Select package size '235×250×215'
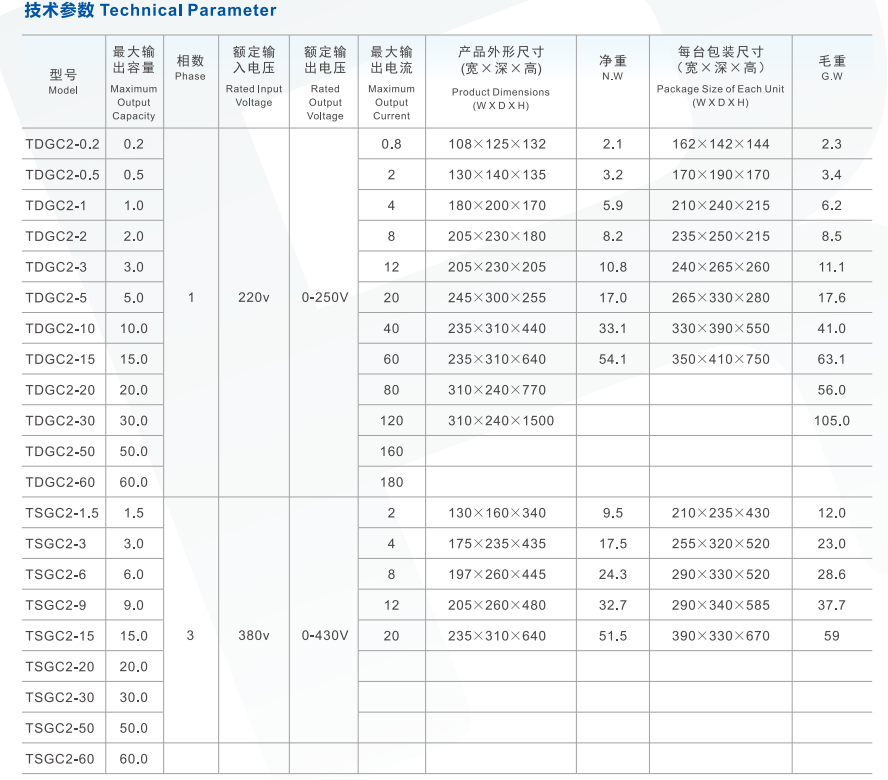This screenshot has width=888, height=780. tap(721, 236)
